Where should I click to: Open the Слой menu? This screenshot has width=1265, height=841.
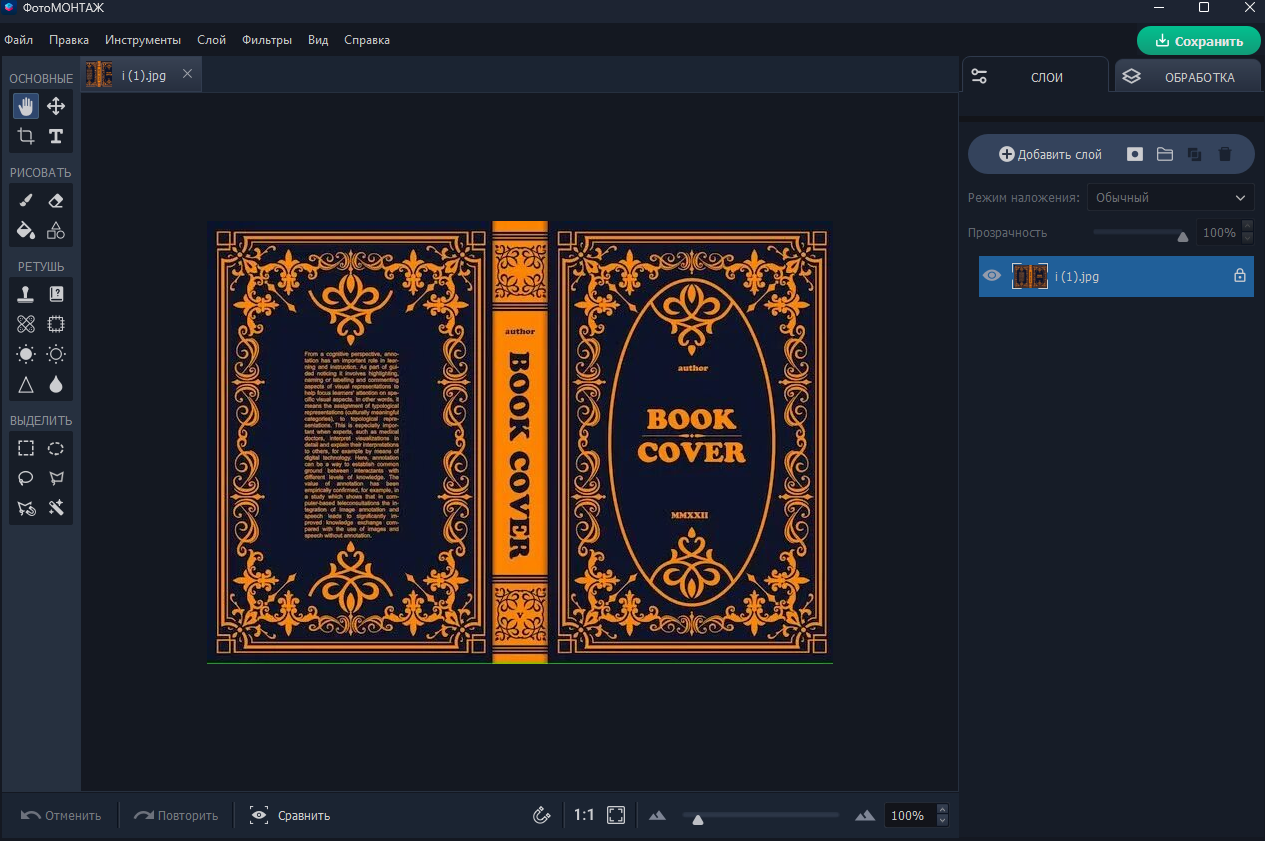[212, 40]
